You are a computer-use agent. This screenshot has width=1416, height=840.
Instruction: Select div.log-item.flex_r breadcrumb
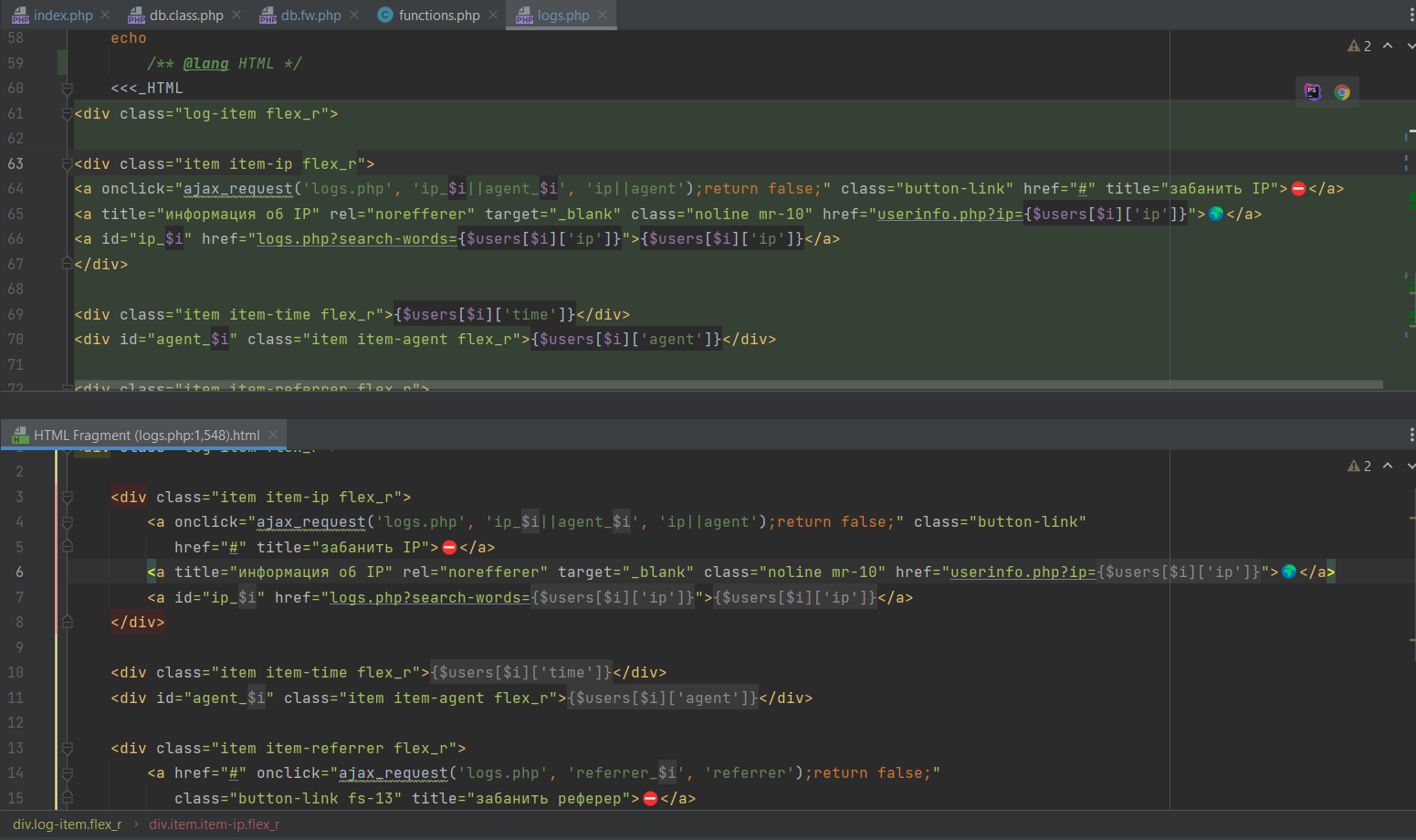67,824
